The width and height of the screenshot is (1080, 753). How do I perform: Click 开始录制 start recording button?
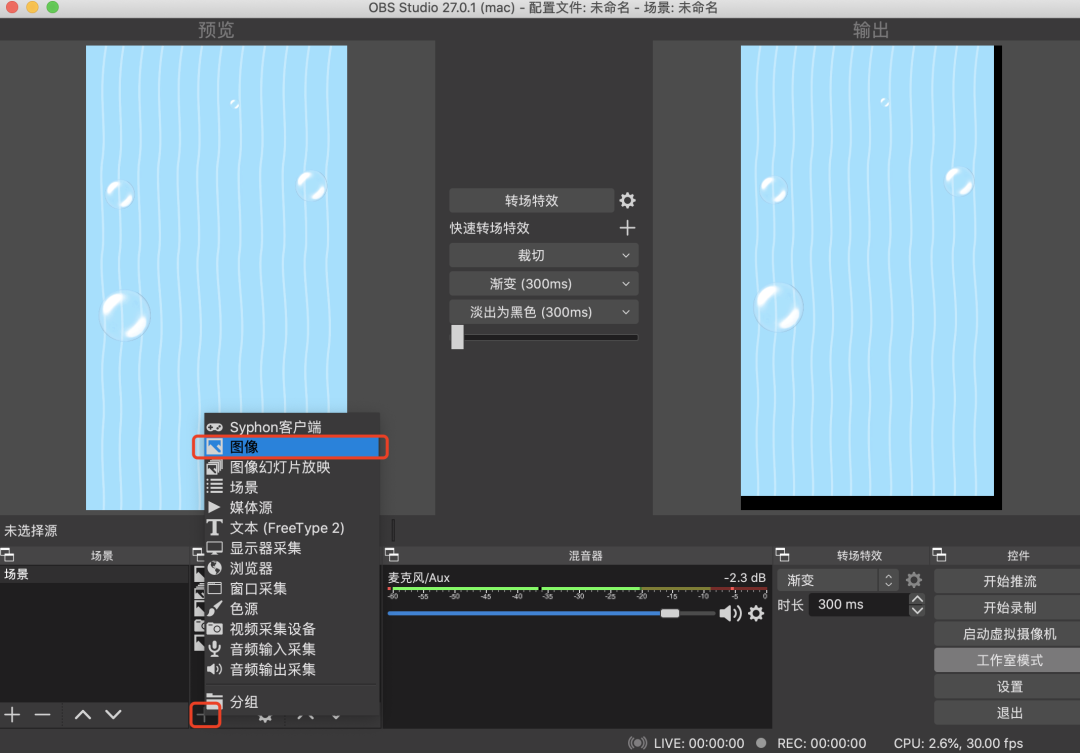click(x=1009, y=608)
